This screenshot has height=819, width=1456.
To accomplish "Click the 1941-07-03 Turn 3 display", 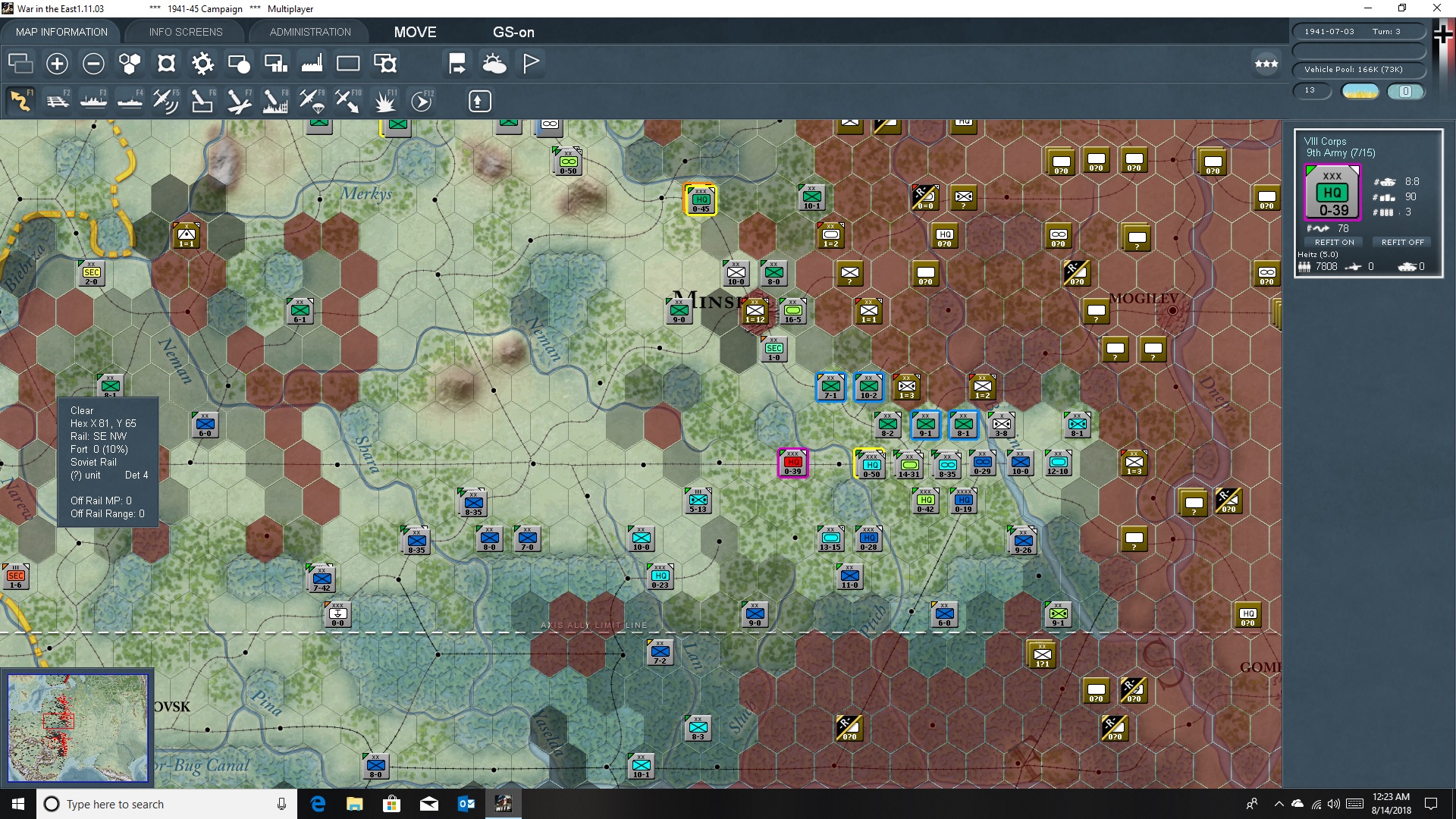I will 1359,31.
